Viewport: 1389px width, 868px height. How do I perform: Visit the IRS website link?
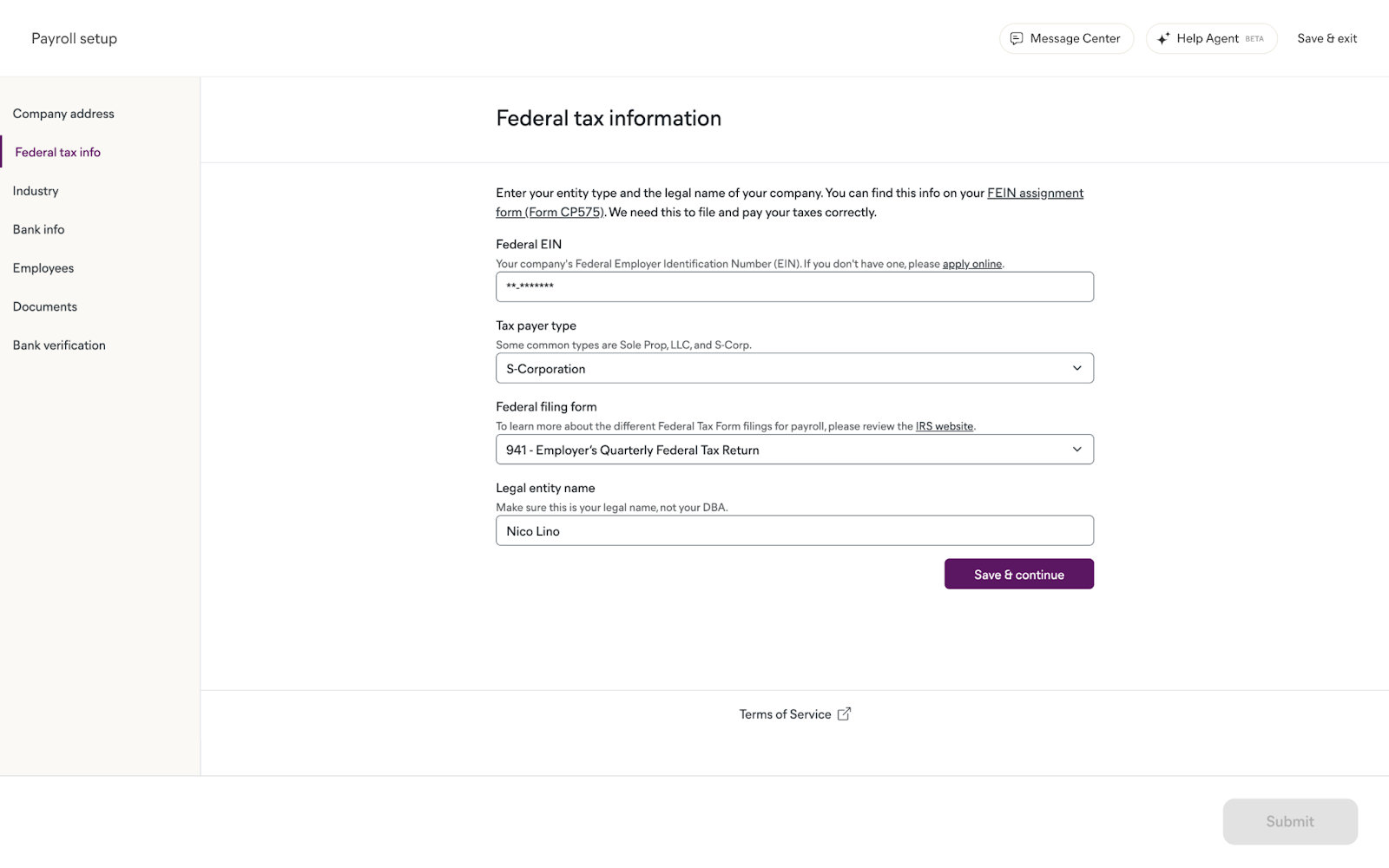(944, 426)
